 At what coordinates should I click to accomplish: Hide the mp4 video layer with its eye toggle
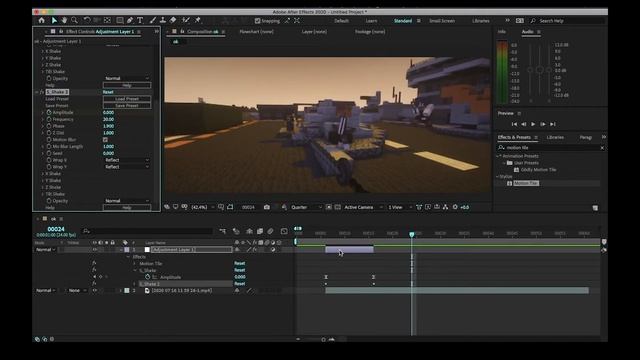[x=95, y=290]
